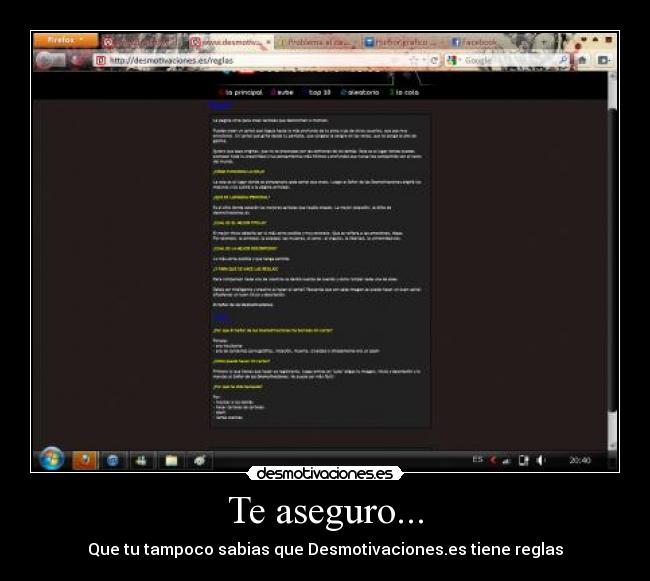
Task: Open the Windows Start menu
Action: [x=51, y=459]
